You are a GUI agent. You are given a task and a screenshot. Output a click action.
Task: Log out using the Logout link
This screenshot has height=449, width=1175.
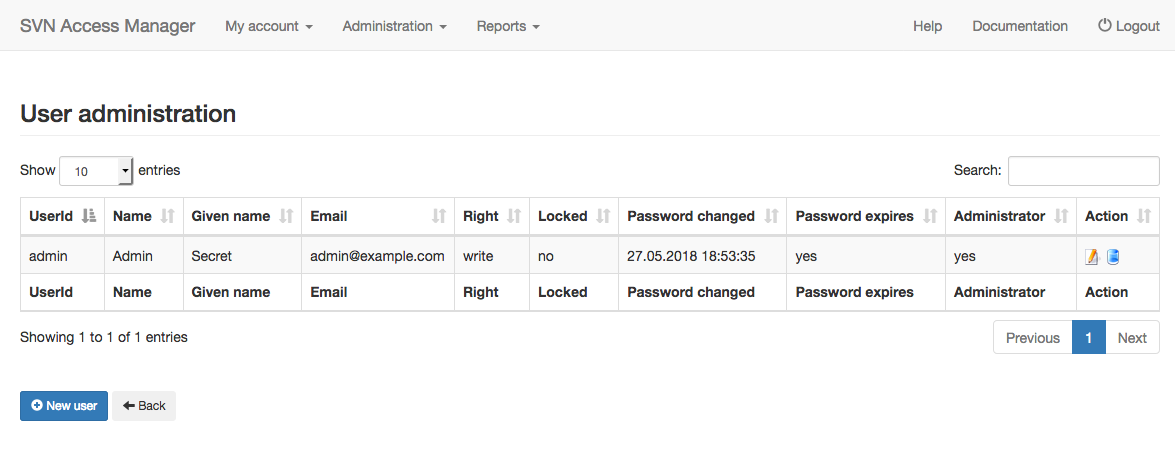1129,25
